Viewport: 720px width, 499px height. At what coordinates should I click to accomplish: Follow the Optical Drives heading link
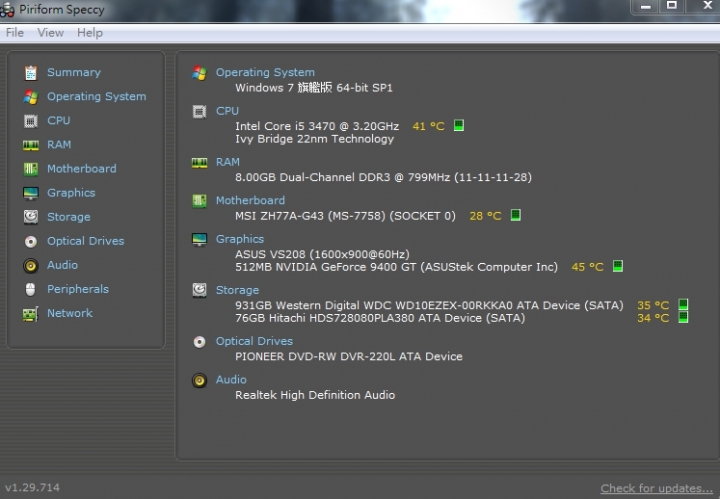click(x=254, y=341)
